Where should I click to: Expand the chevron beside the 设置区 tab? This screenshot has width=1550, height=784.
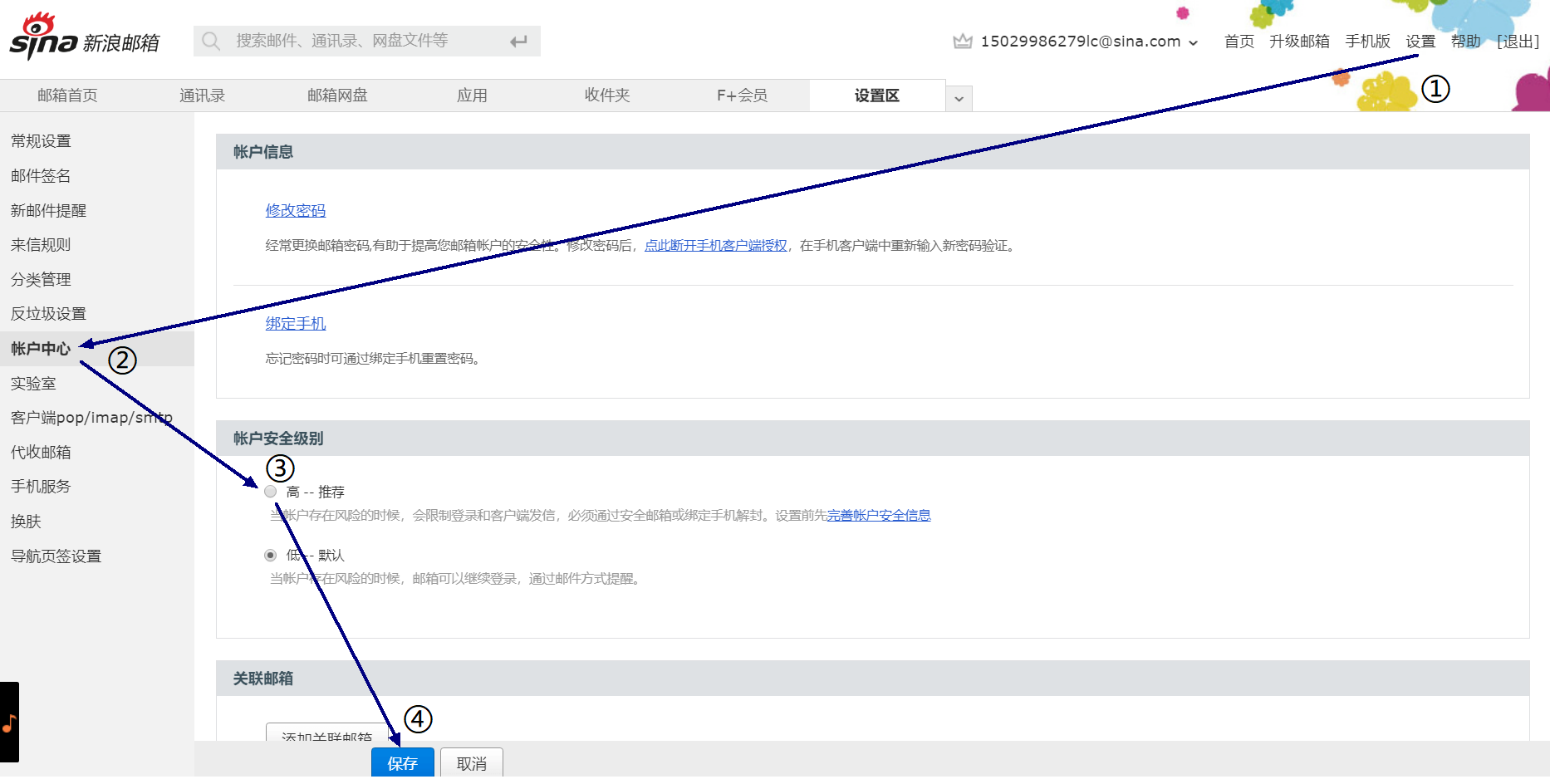(x=959, y=98)
